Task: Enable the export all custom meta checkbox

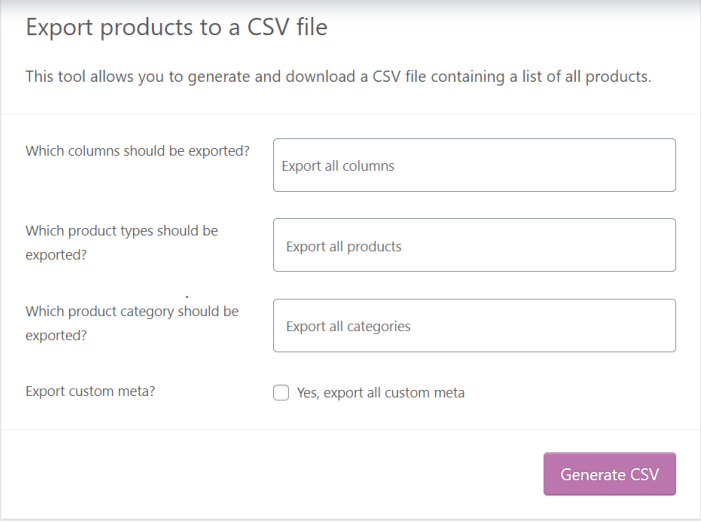Action: (281, 393)
